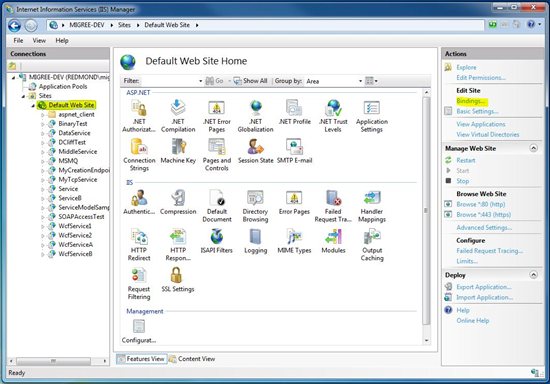
Task: Open the view layout dropdown button
Action: click(x=371, y=81)
